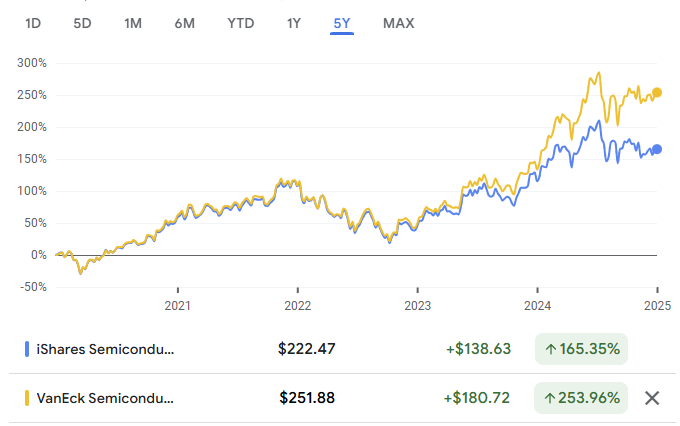Click the blue iShares color marker
The width and height of the screenshot is (680, 426).
[27, 349]
